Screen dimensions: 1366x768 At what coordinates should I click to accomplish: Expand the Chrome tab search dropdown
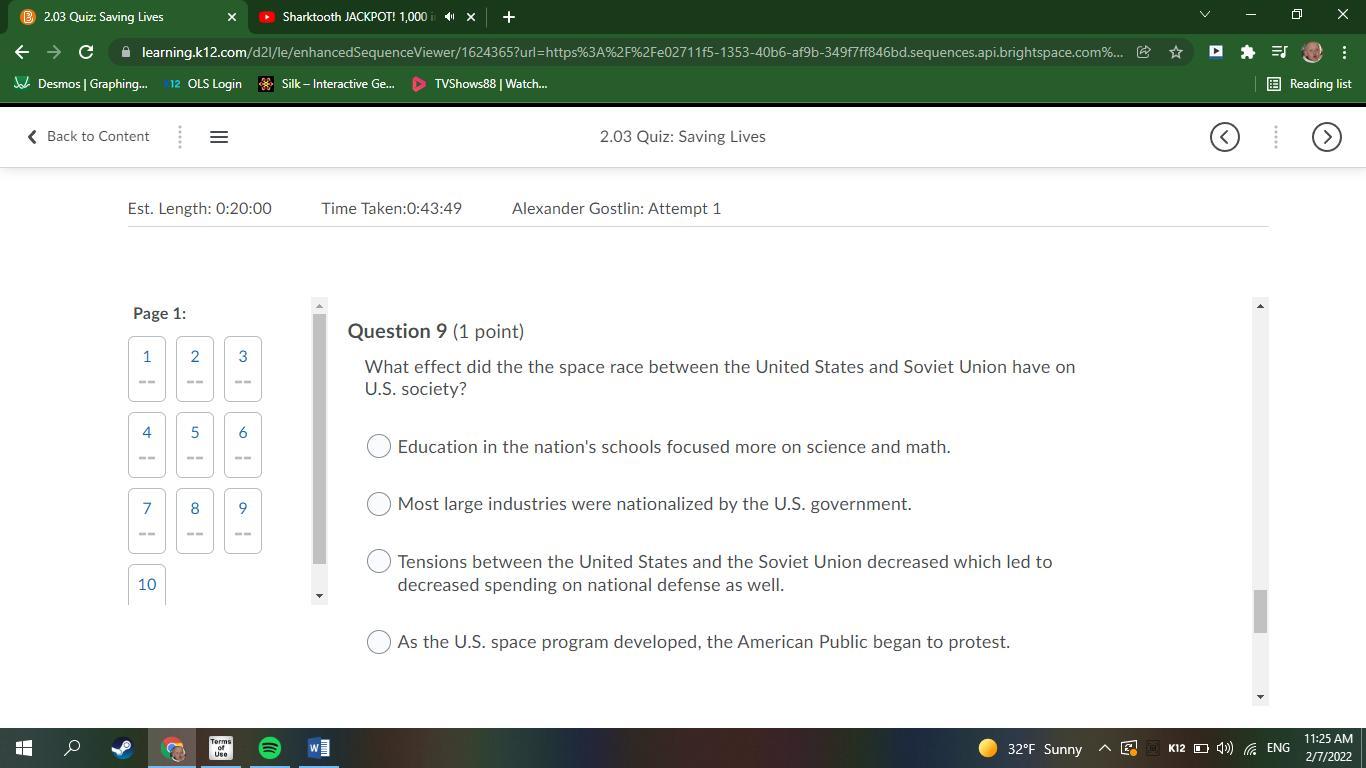1204,15
